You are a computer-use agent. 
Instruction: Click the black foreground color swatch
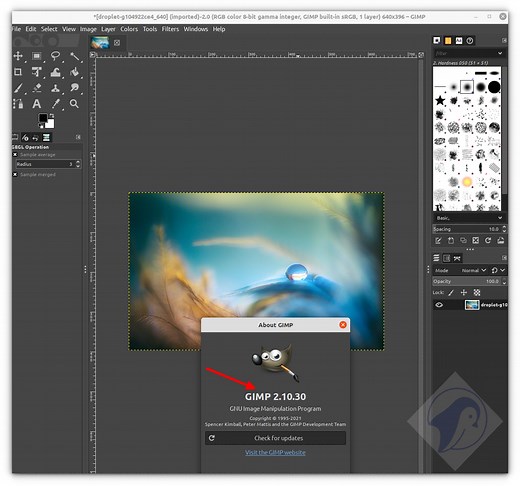click(43, 118)
